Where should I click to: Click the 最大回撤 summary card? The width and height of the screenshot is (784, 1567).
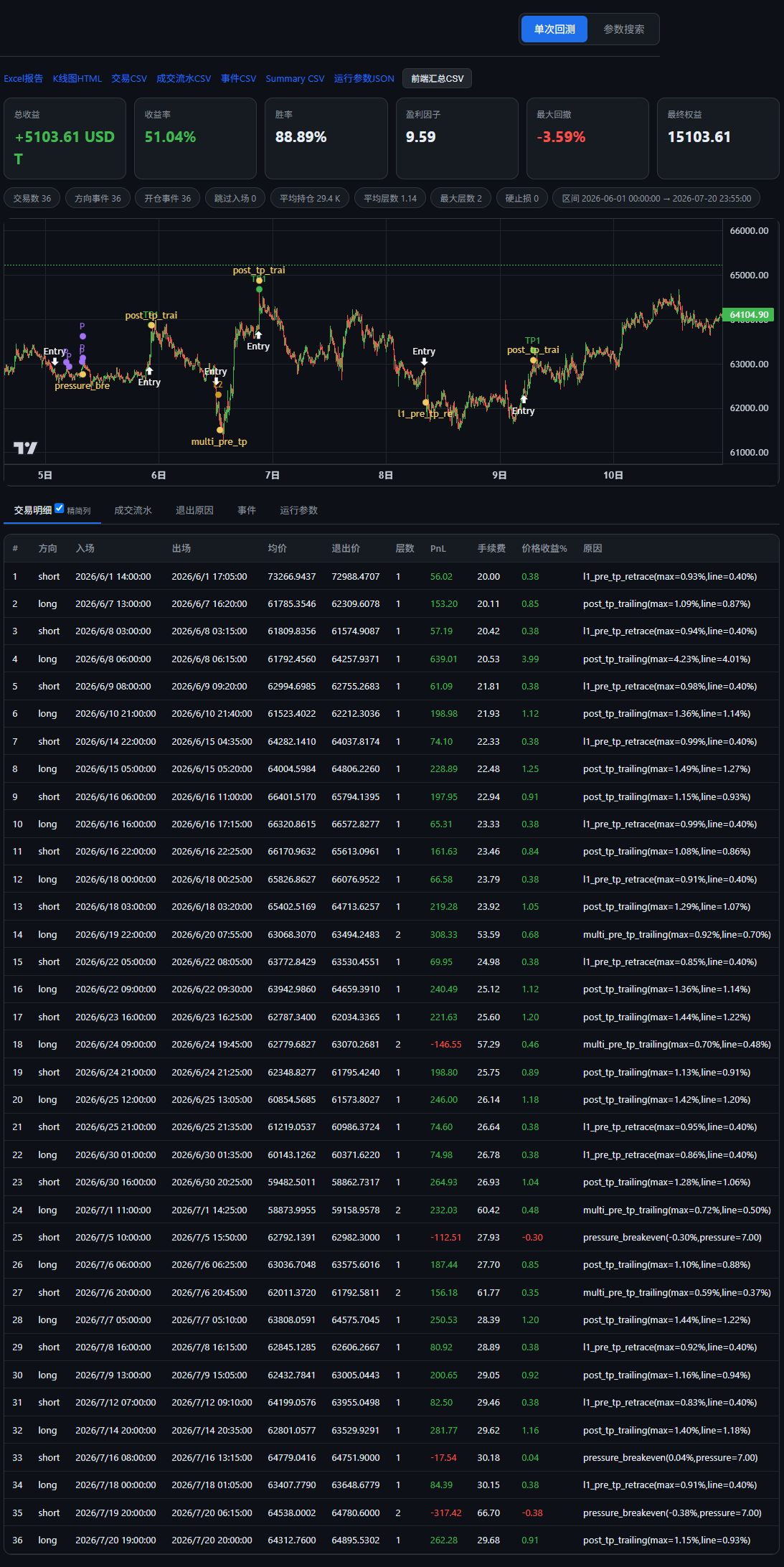click(587, 138)
